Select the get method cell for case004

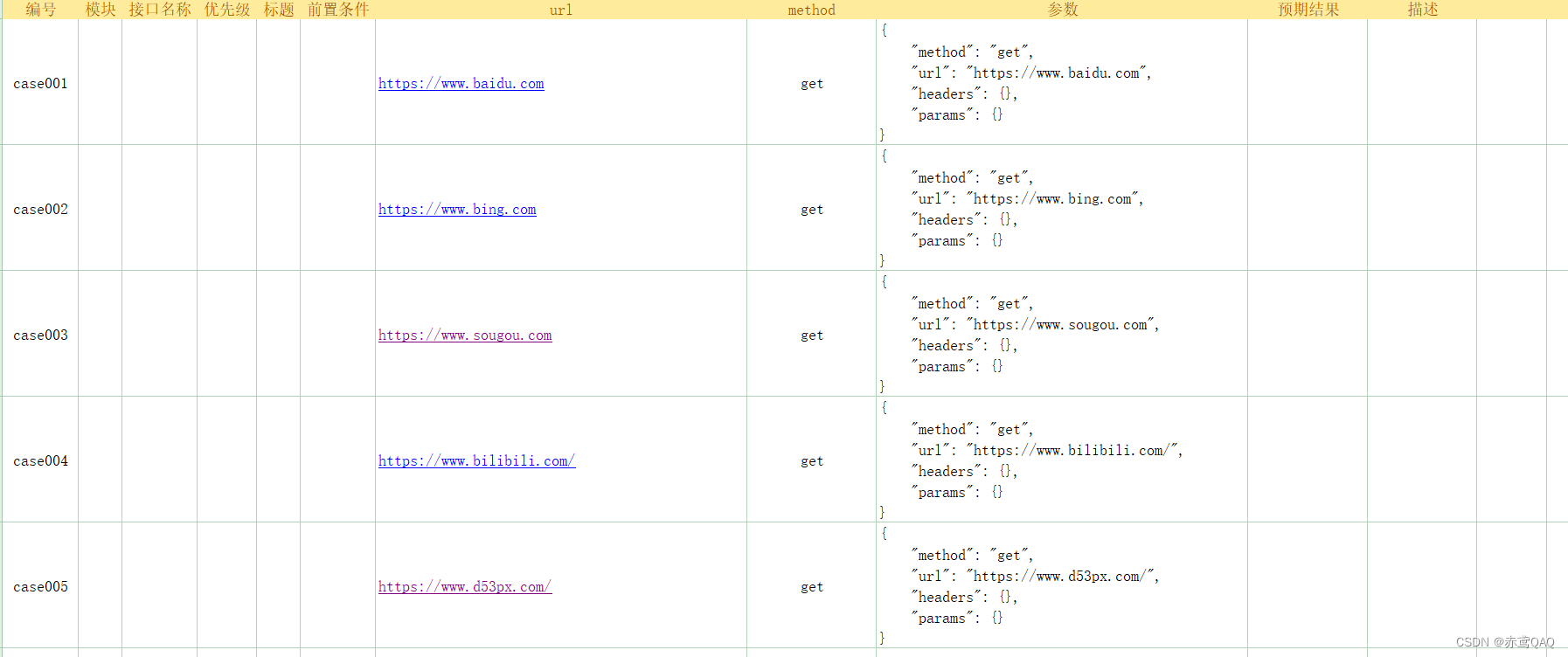[x=812, y=460]
